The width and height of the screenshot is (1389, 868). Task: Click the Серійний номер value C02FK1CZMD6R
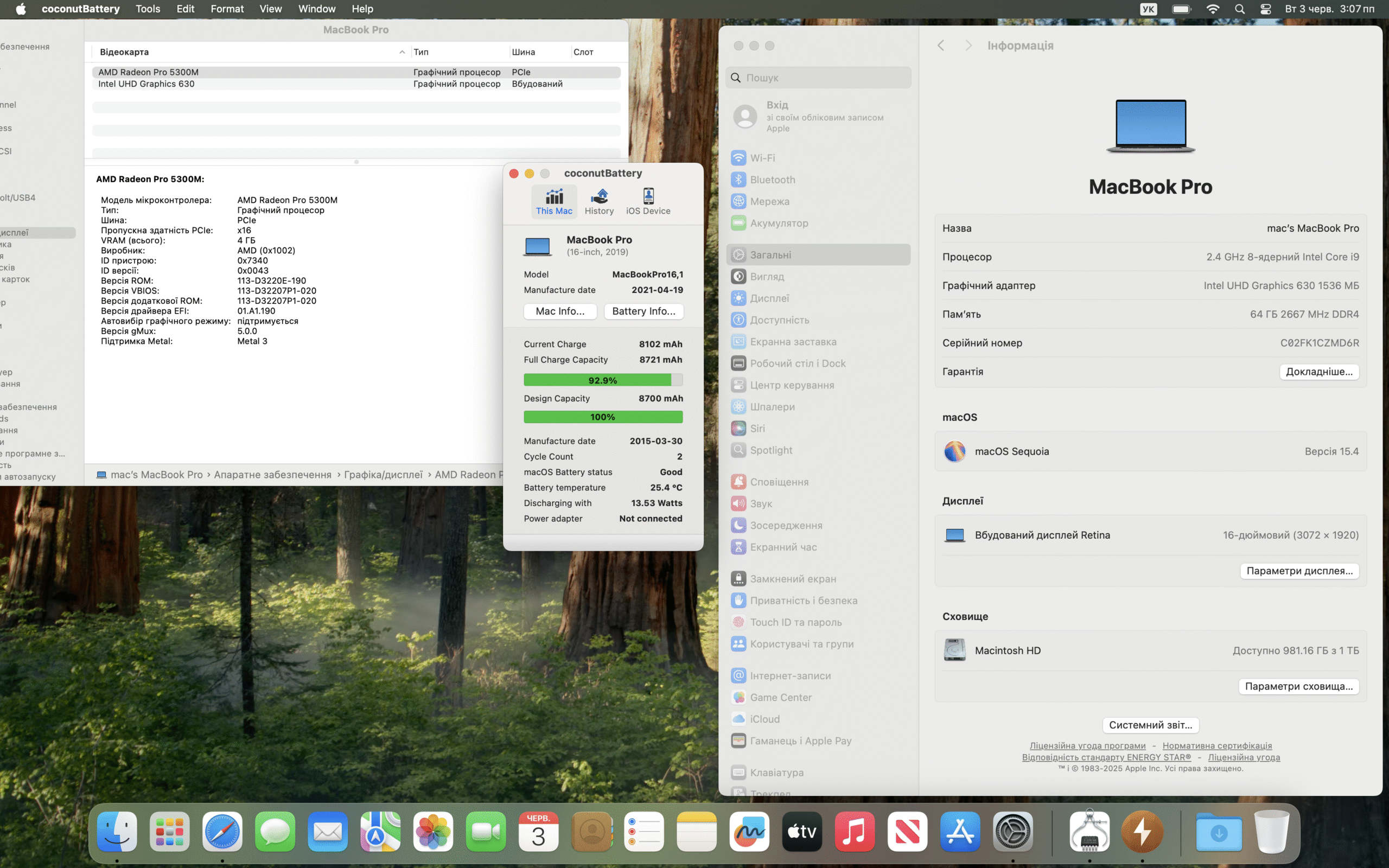[1319, 343]
